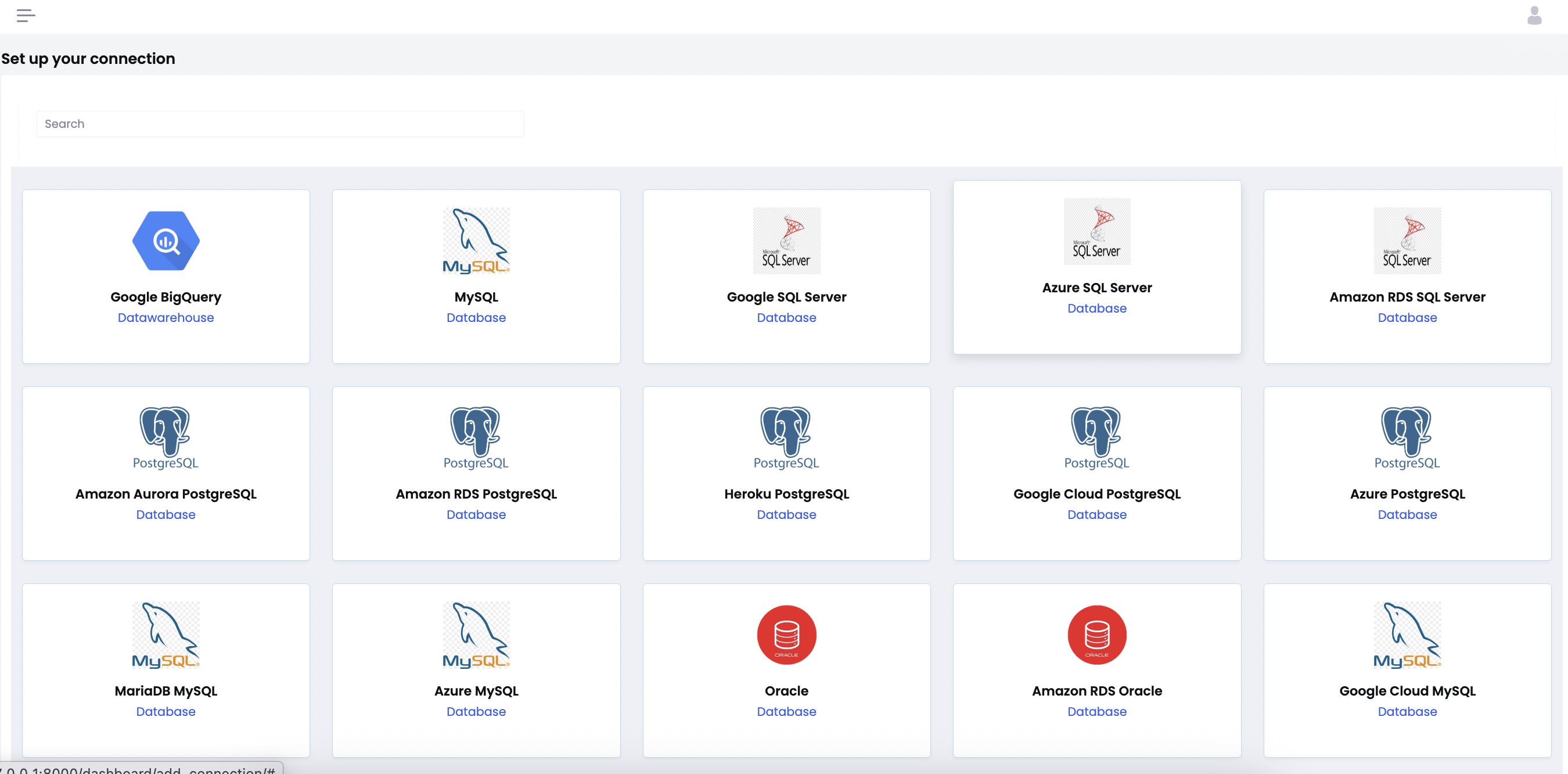Click the elephant logo on Amazon RDS PostgreSQL card
1568x774 pixels.
click(476, 438)
